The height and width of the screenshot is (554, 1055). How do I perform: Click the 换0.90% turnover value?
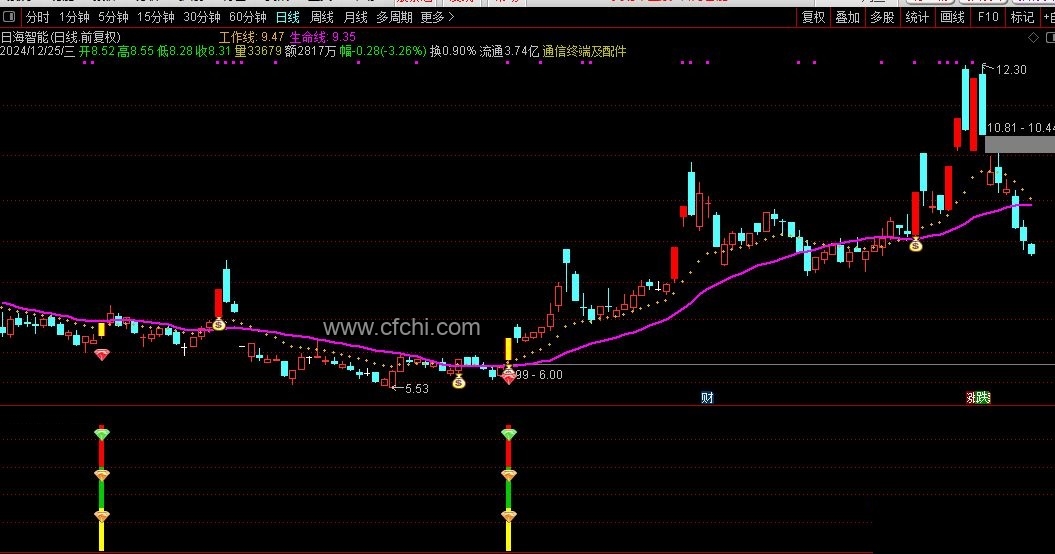pyautogui.click(x=453, y=51)
